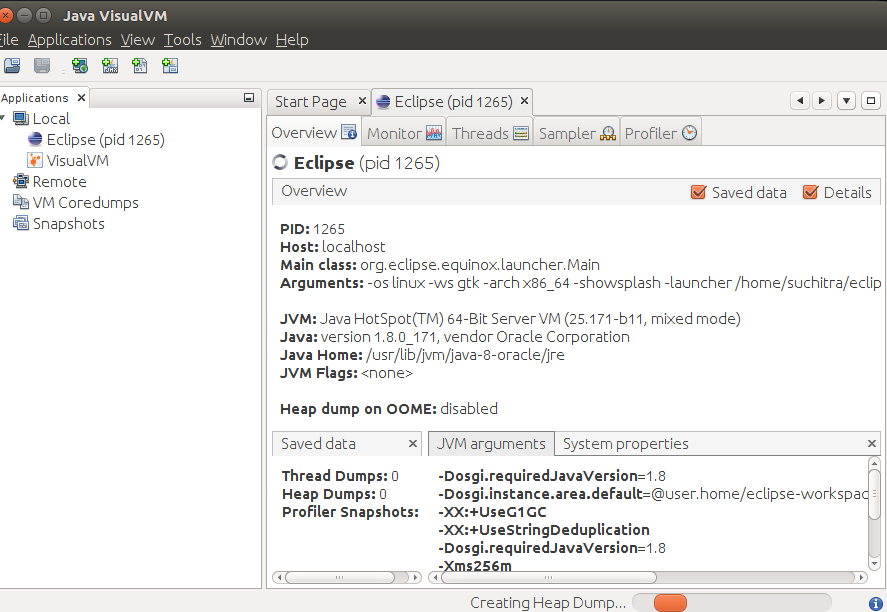The width and height of the screenshot is (887, 612).
Task: Select the System properties tab
Action: click(x=626, y=444)
